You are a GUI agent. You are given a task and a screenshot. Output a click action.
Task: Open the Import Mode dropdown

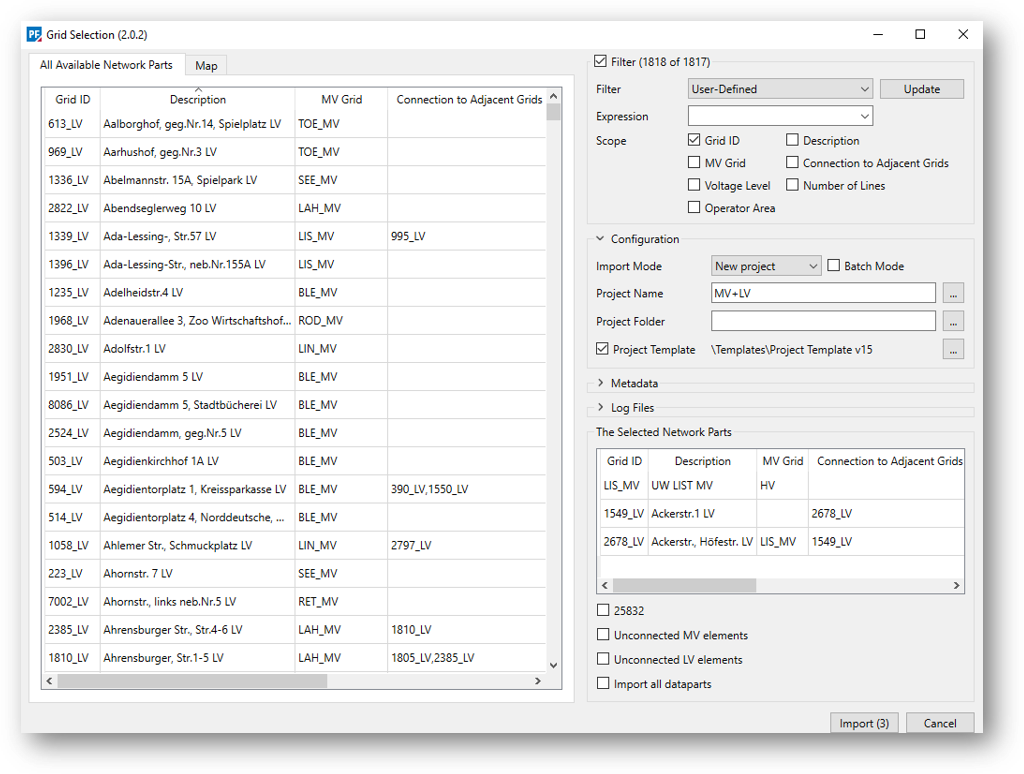point(766,266)
